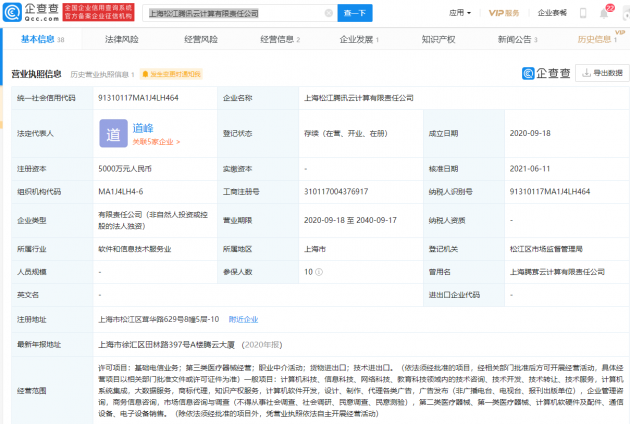Select organization code MA1J4LH4-6
Image resolution: width=630 pixels, height=424 pixels.
121,192
